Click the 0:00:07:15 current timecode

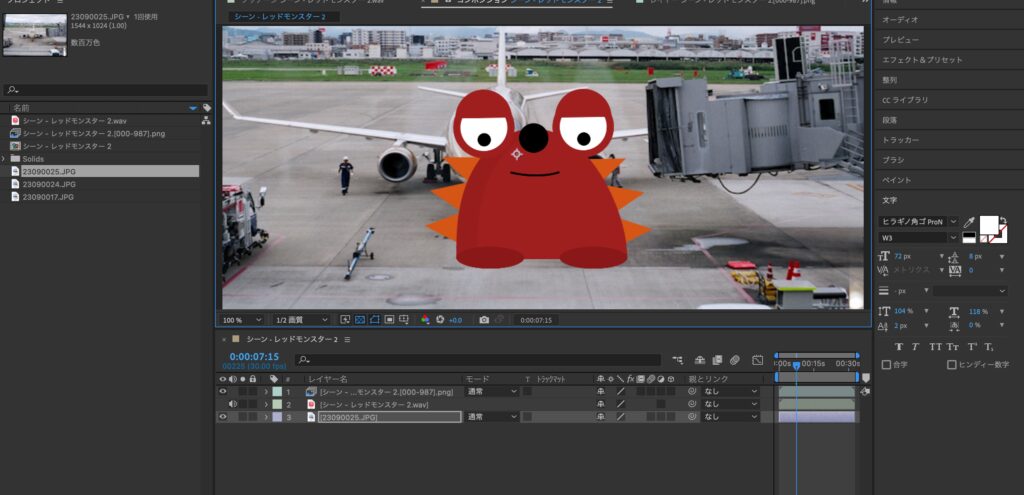(x=254, y=356)
